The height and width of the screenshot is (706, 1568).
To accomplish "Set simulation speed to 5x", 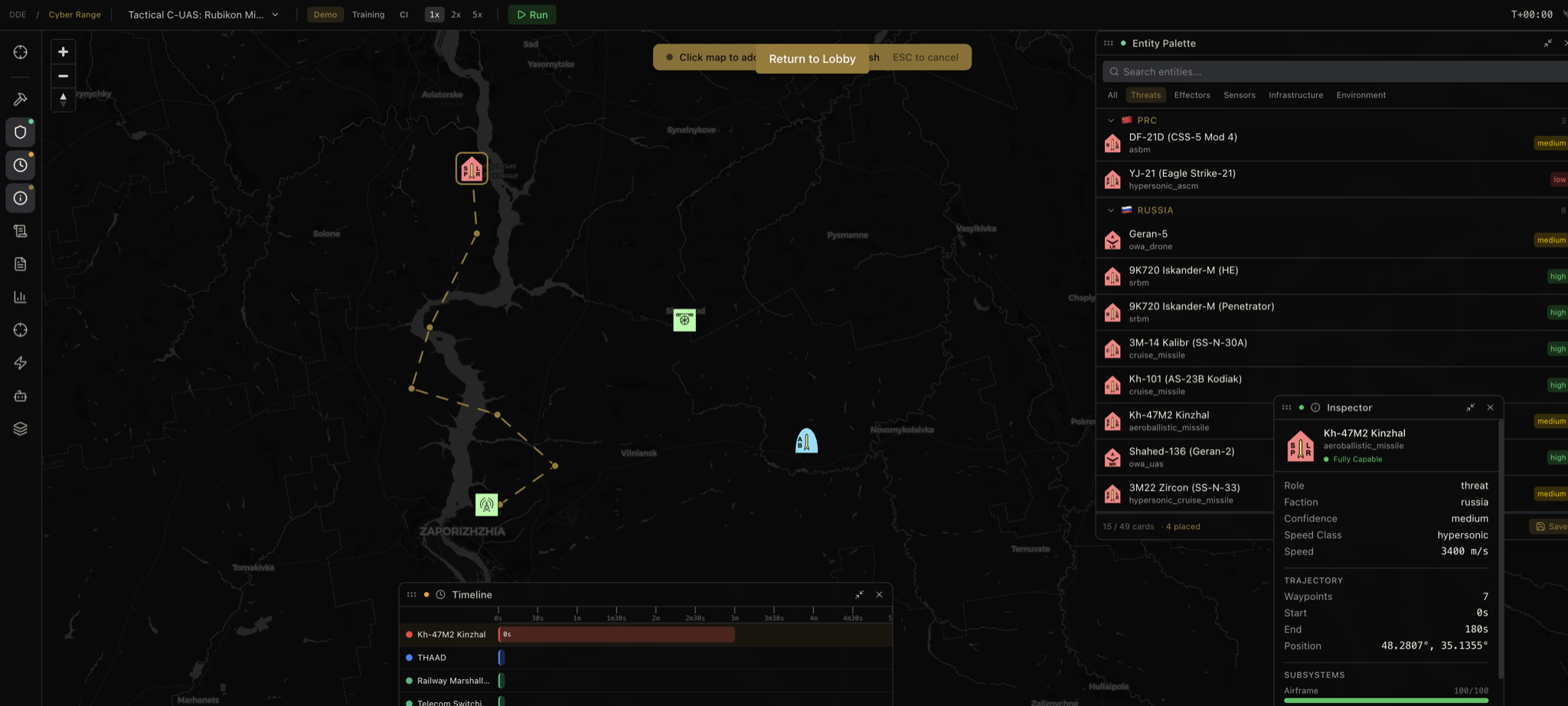I will tap(477, 15).
